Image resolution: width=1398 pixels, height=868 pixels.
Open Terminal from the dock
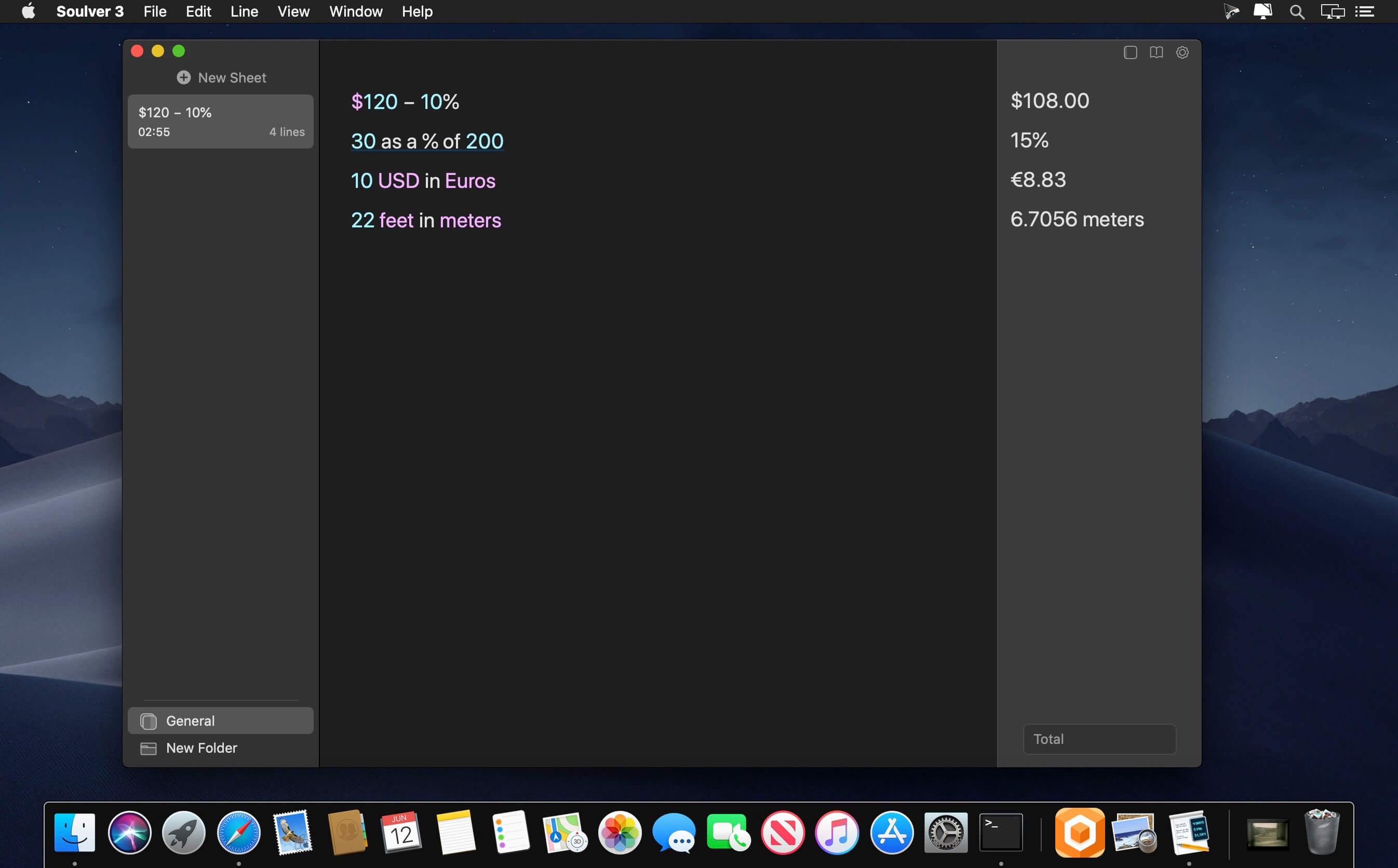[x=1000, y=832]
